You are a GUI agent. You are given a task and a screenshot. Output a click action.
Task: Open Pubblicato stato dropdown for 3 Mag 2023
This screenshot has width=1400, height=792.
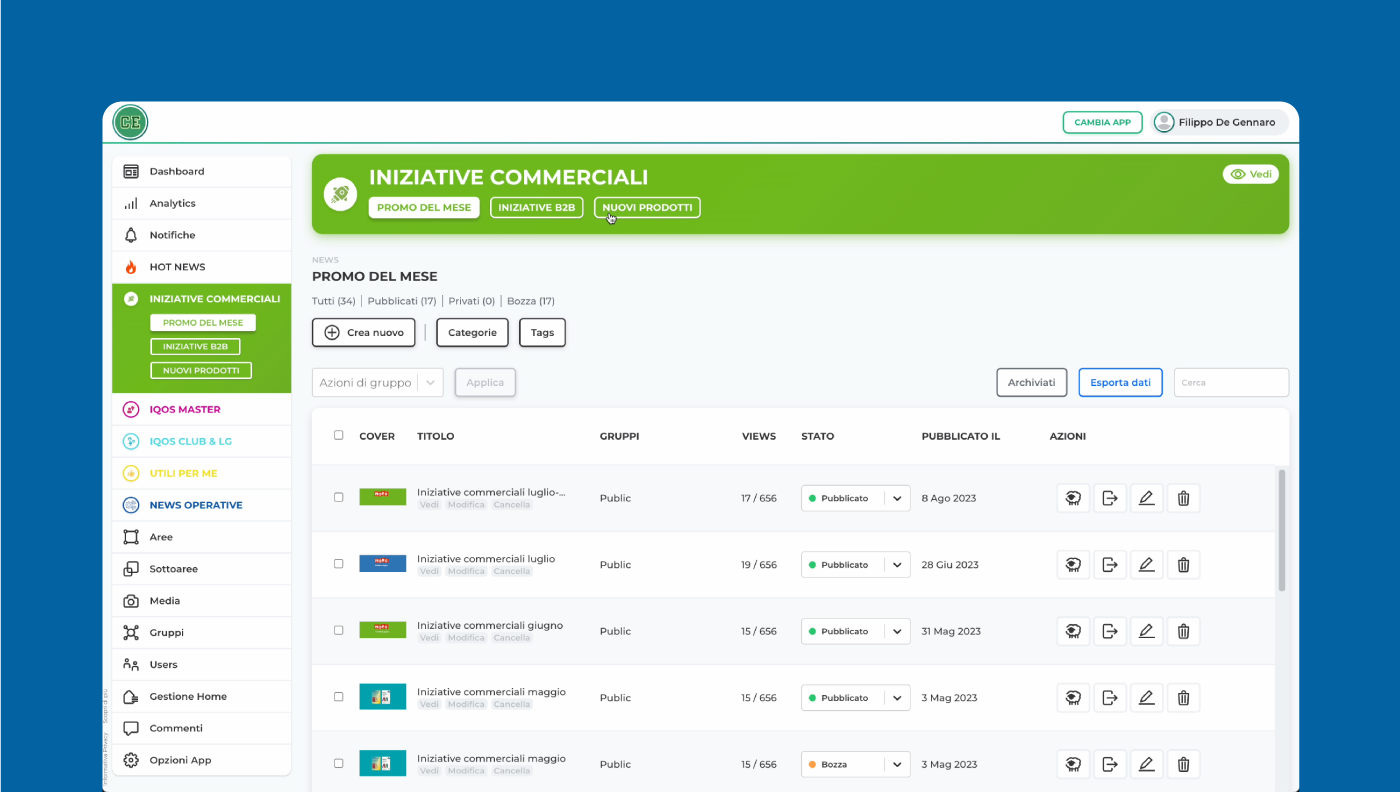coord(855,698)
